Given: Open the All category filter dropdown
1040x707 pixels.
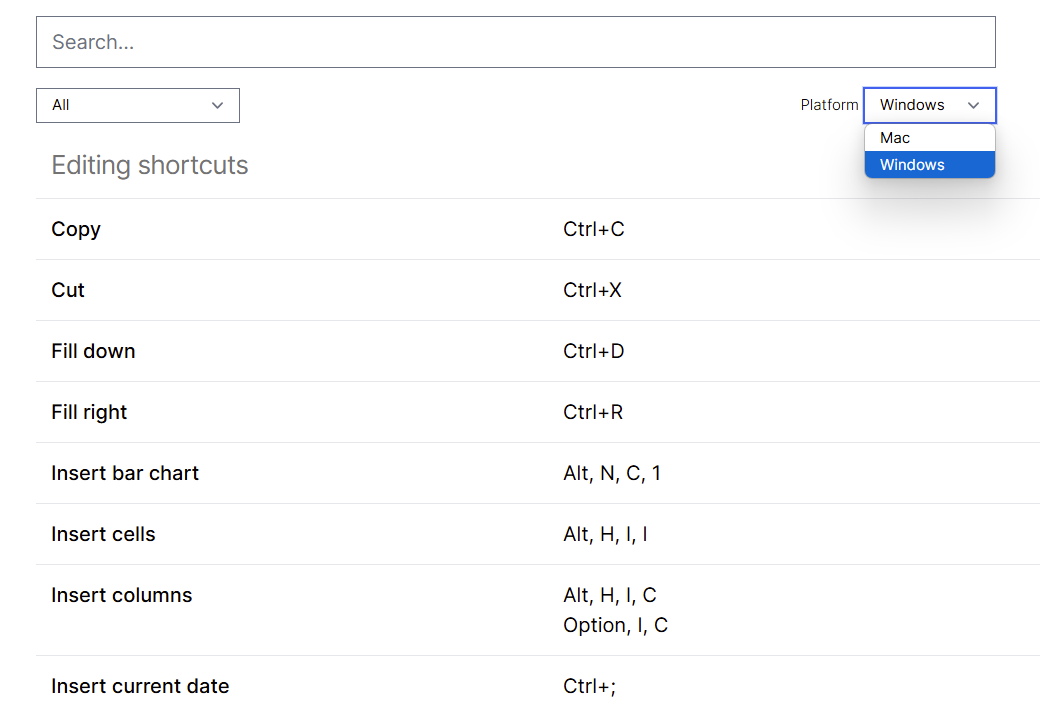Looking at the screenshot, I should (137, 105).
